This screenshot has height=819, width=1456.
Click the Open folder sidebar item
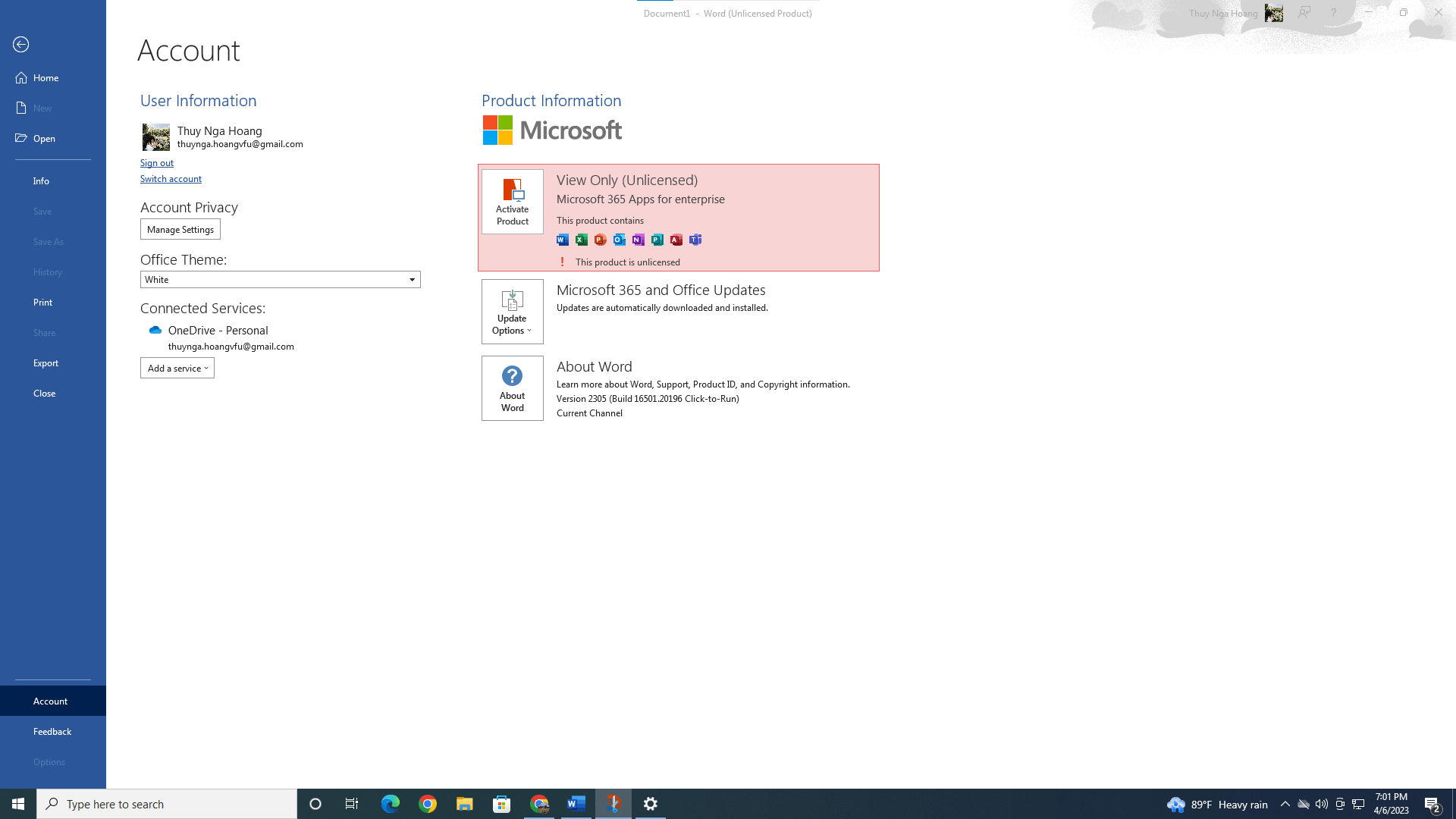[x=44, y=139]
